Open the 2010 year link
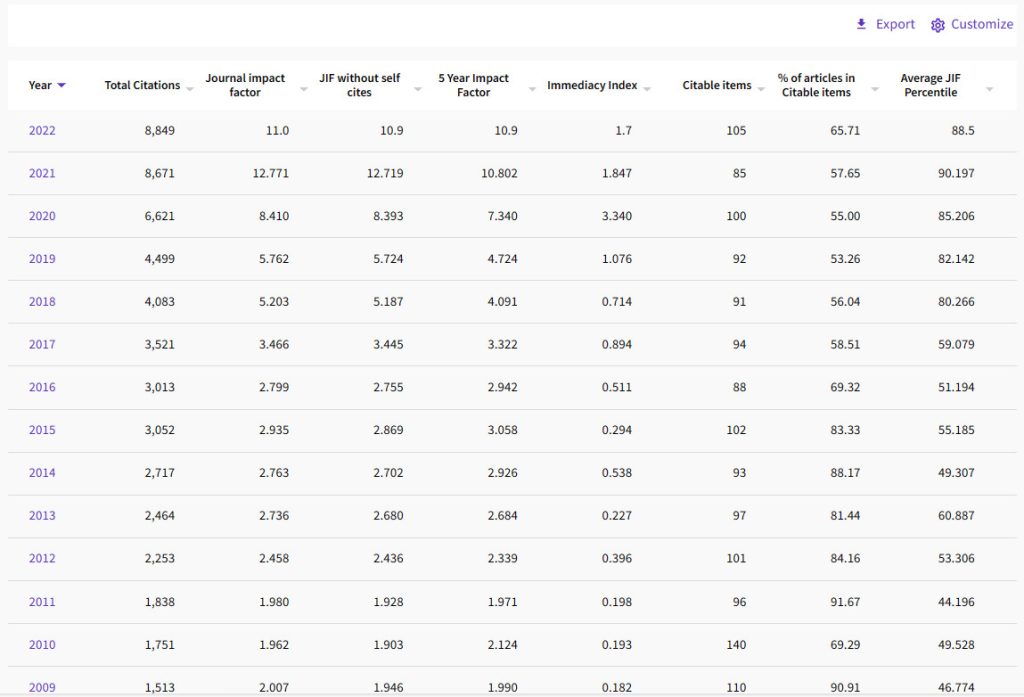The height and width of the screenshot is (697, 1024). (42, 645)
